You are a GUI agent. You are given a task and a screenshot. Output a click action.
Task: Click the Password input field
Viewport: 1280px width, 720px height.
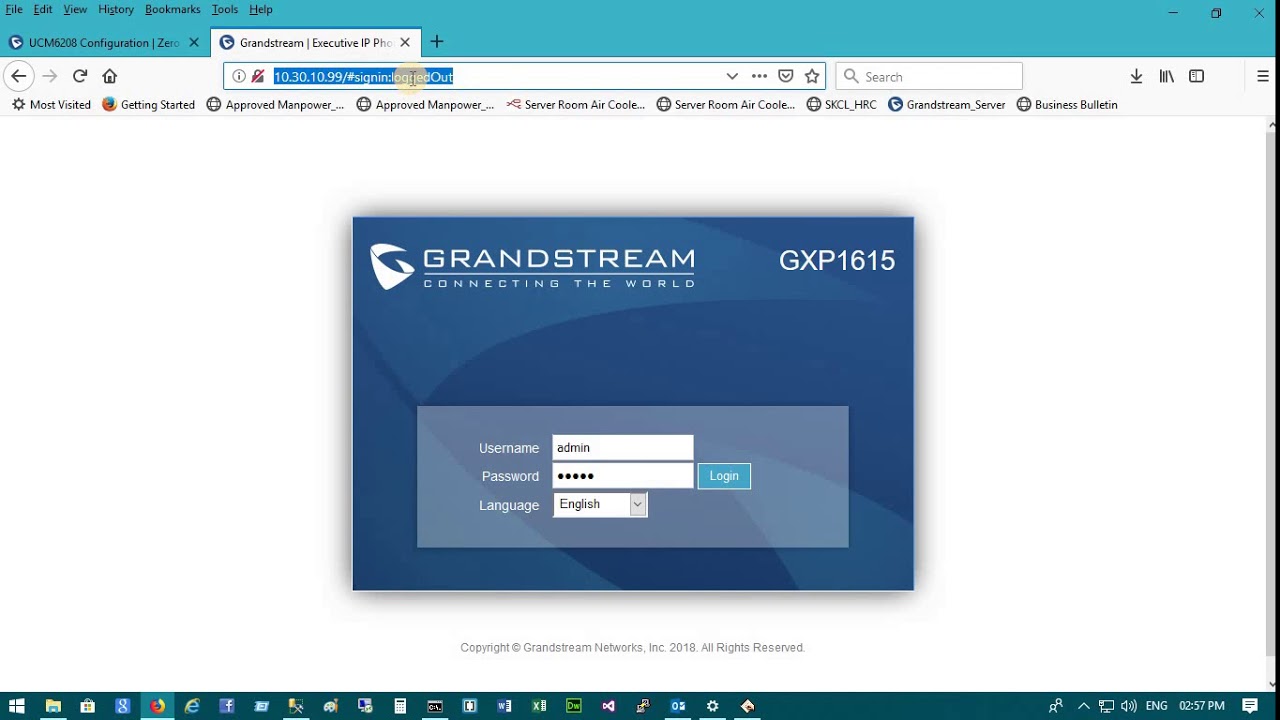coord(623,476)
